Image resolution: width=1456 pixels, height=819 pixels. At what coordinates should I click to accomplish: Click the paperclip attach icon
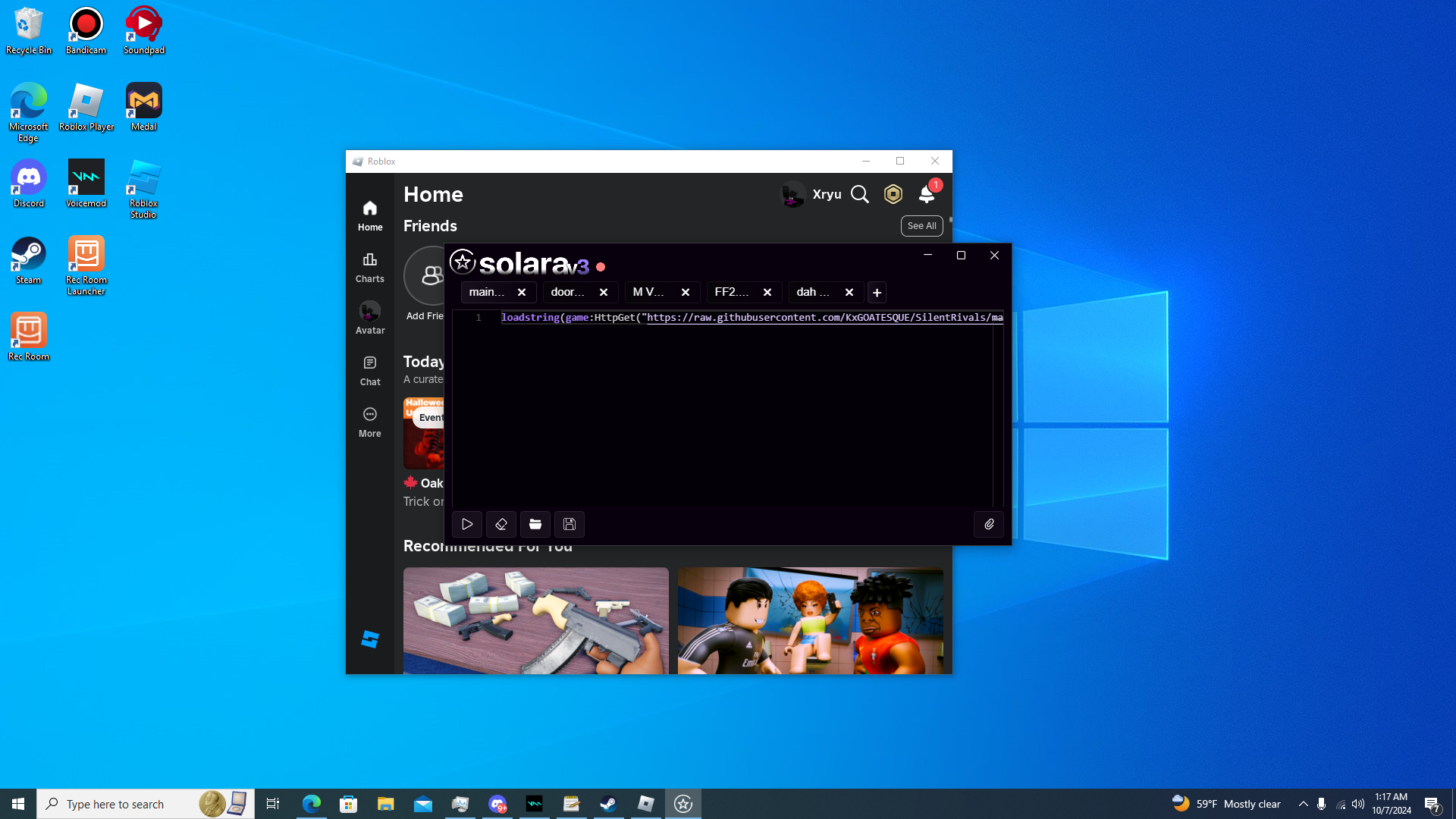click(989, 524)
